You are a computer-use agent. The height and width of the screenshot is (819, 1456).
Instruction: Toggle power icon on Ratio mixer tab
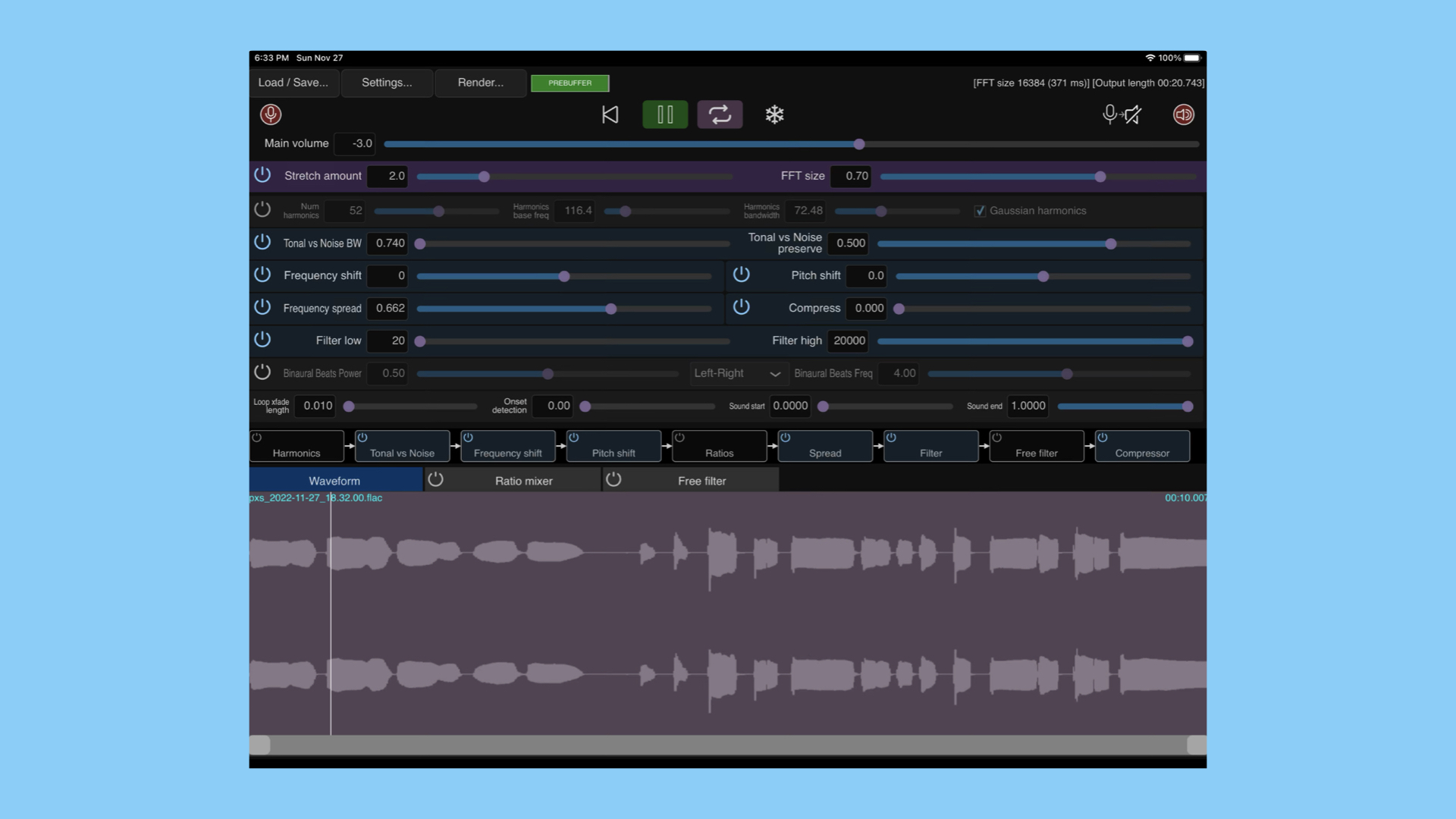tap(435, 479)
